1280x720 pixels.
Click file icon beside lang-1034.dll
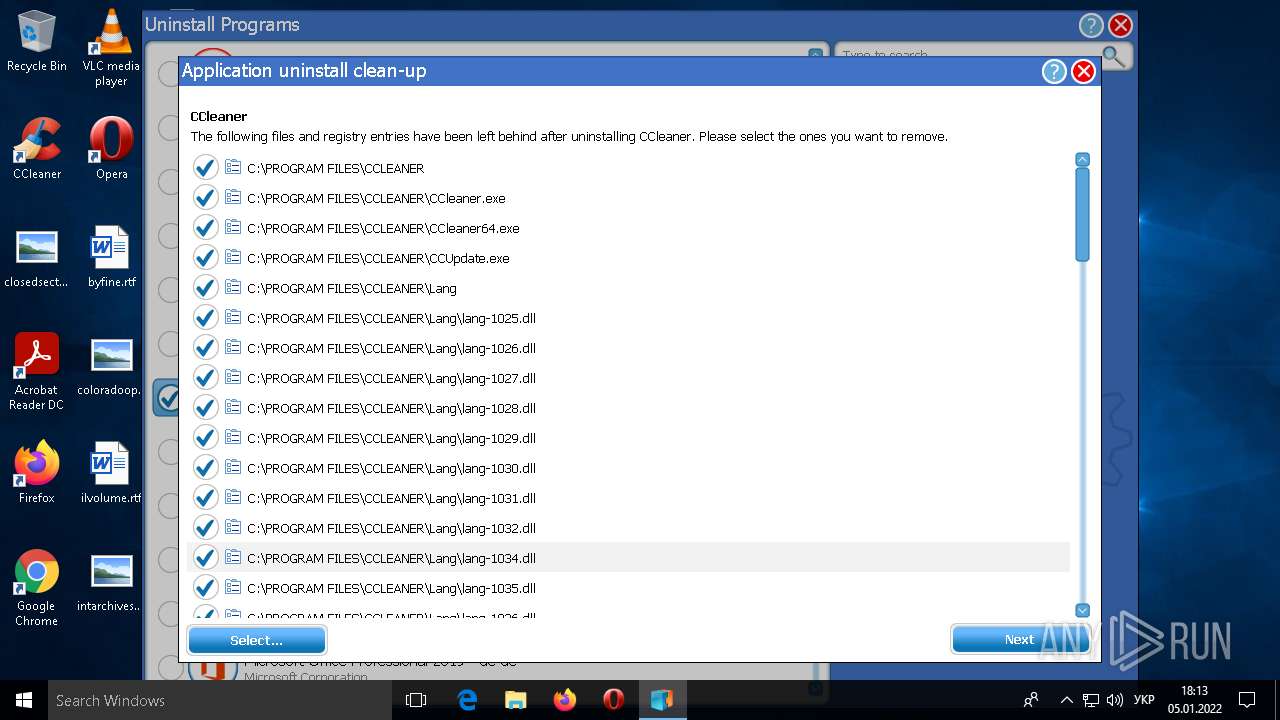click(233, 557)
